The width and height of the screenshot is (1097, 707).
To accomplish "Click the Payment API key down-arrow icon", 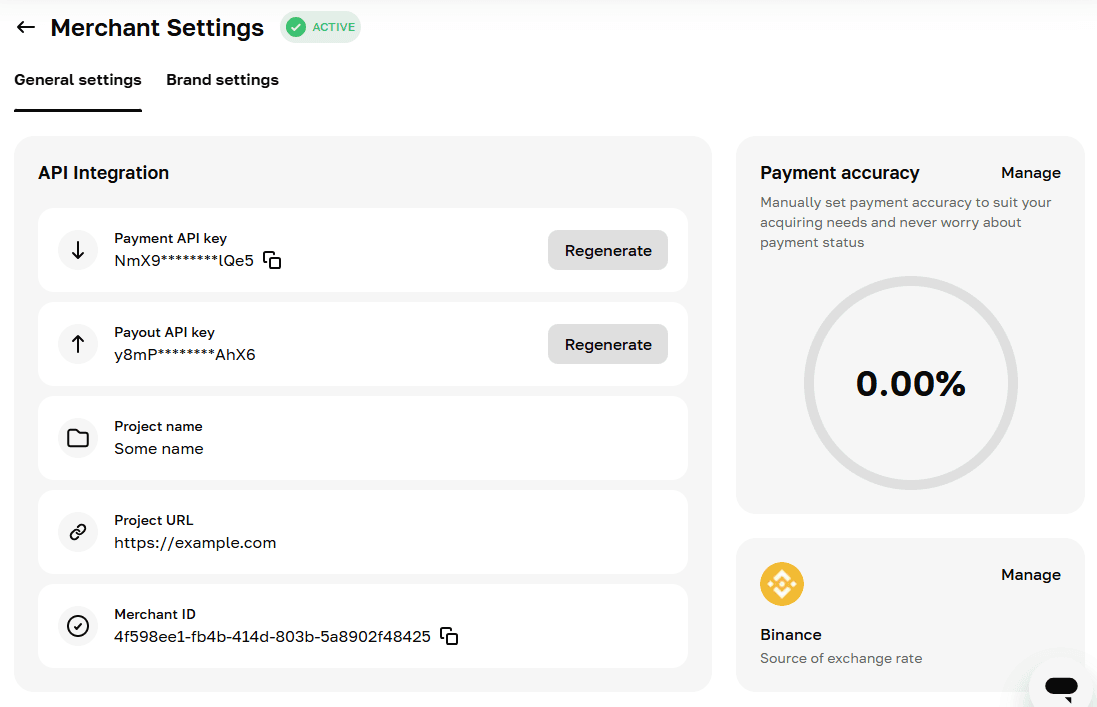I will tap(78, 250).
